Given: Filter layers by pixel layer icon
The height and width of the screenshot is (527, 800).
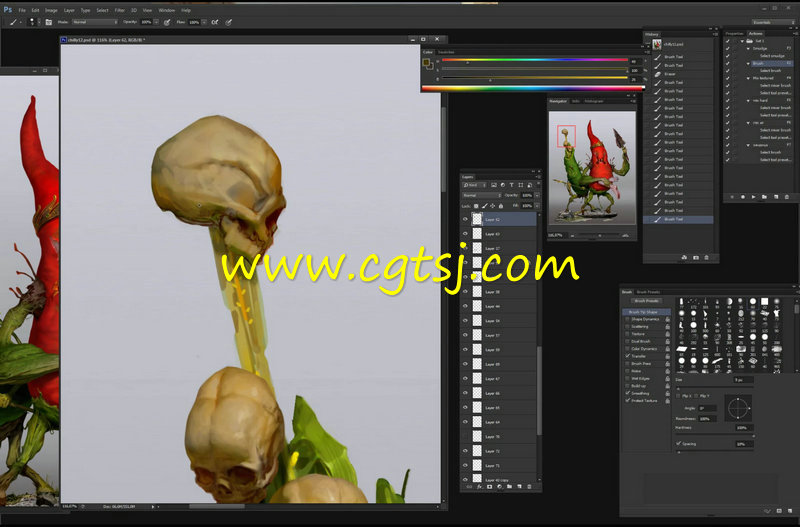Looking at the screenshot, I should click(494, 185).
